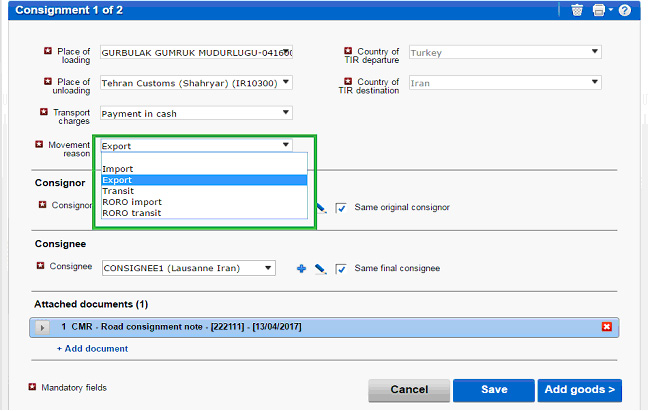Select Import from movement reason list
Screen dimensions: 649x411
[x=118, y=169]
